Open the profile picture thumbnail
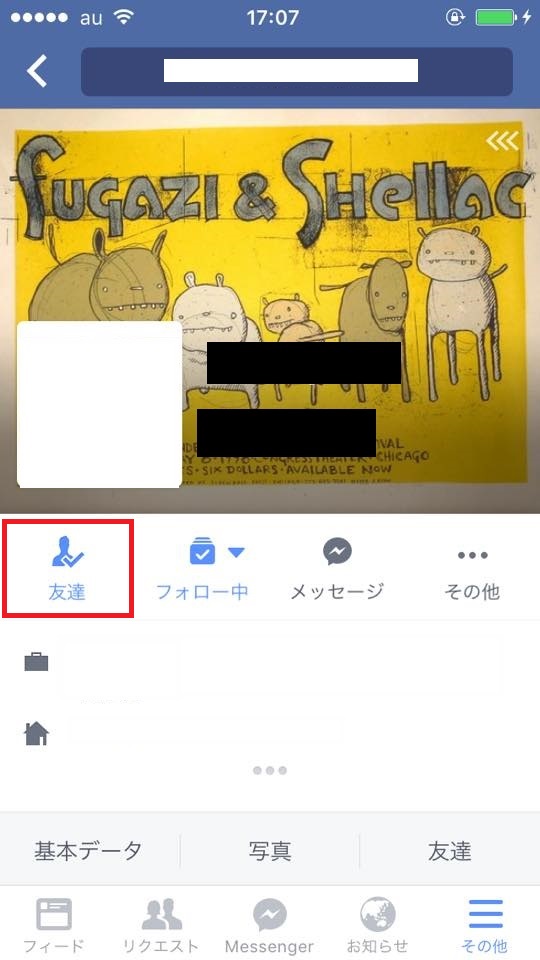 (99, 404)
